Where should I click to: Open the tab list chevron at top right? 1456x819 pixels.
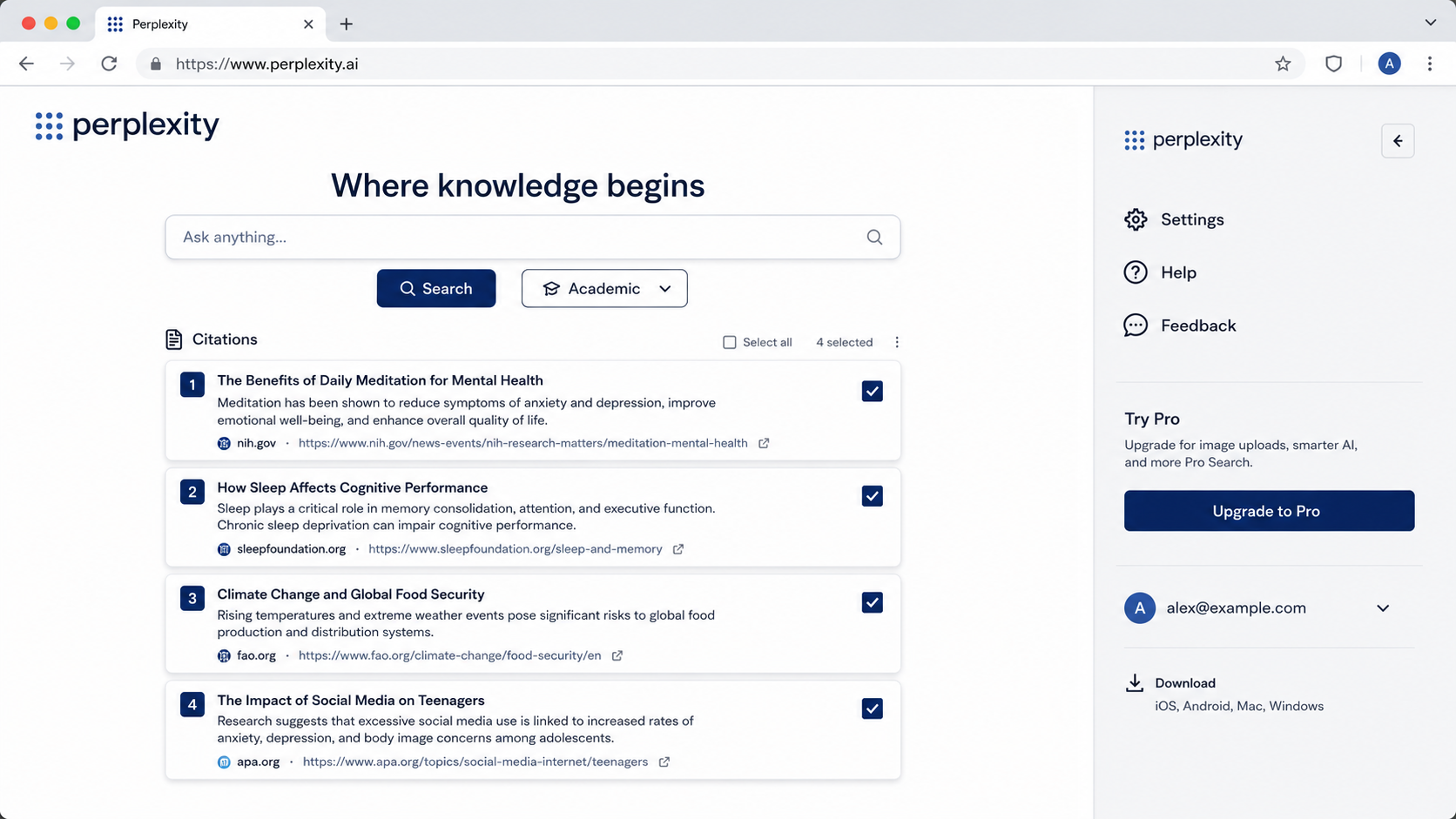tap(1430, 23)
